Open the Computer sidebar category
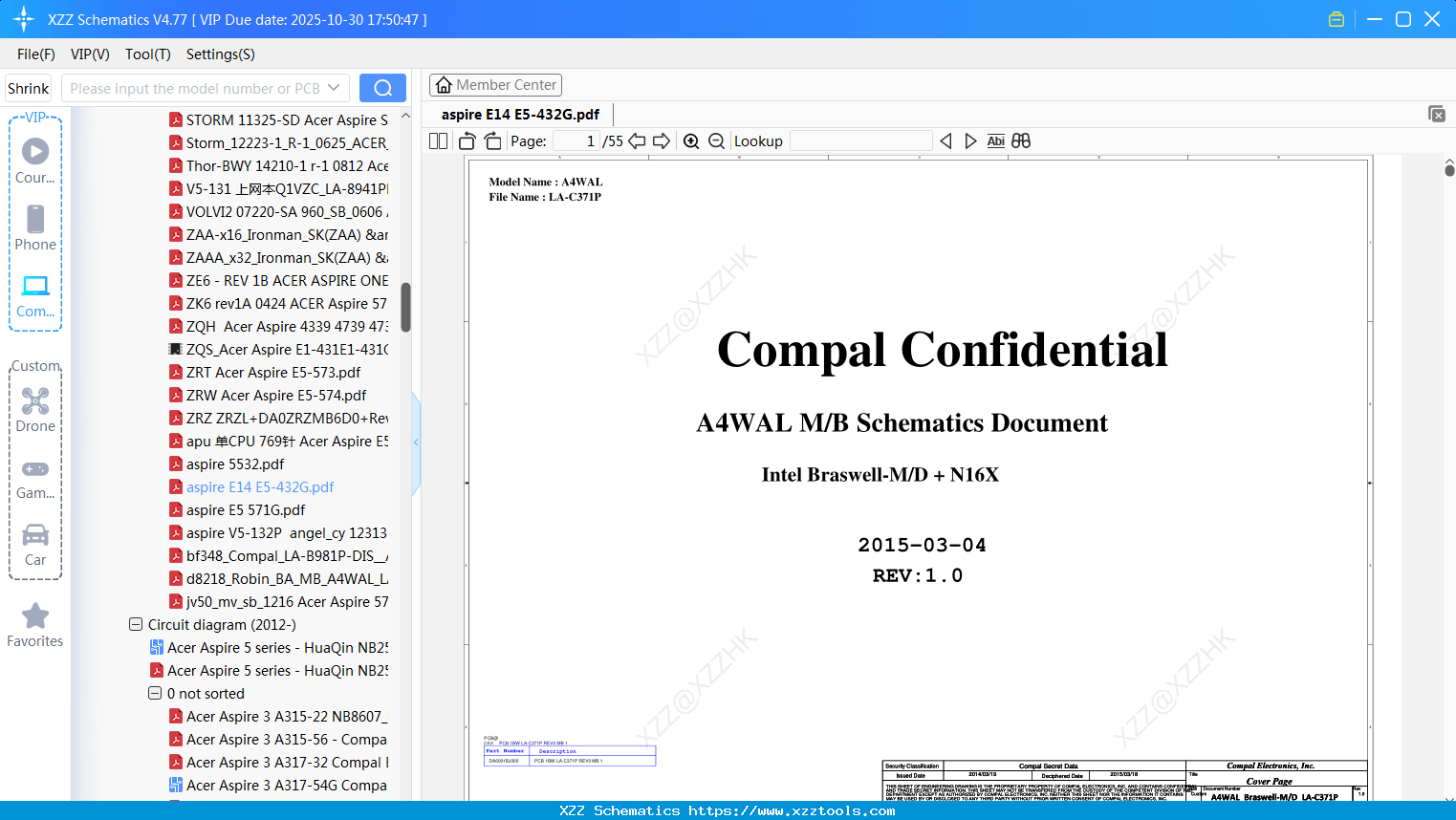 (35, 294)
